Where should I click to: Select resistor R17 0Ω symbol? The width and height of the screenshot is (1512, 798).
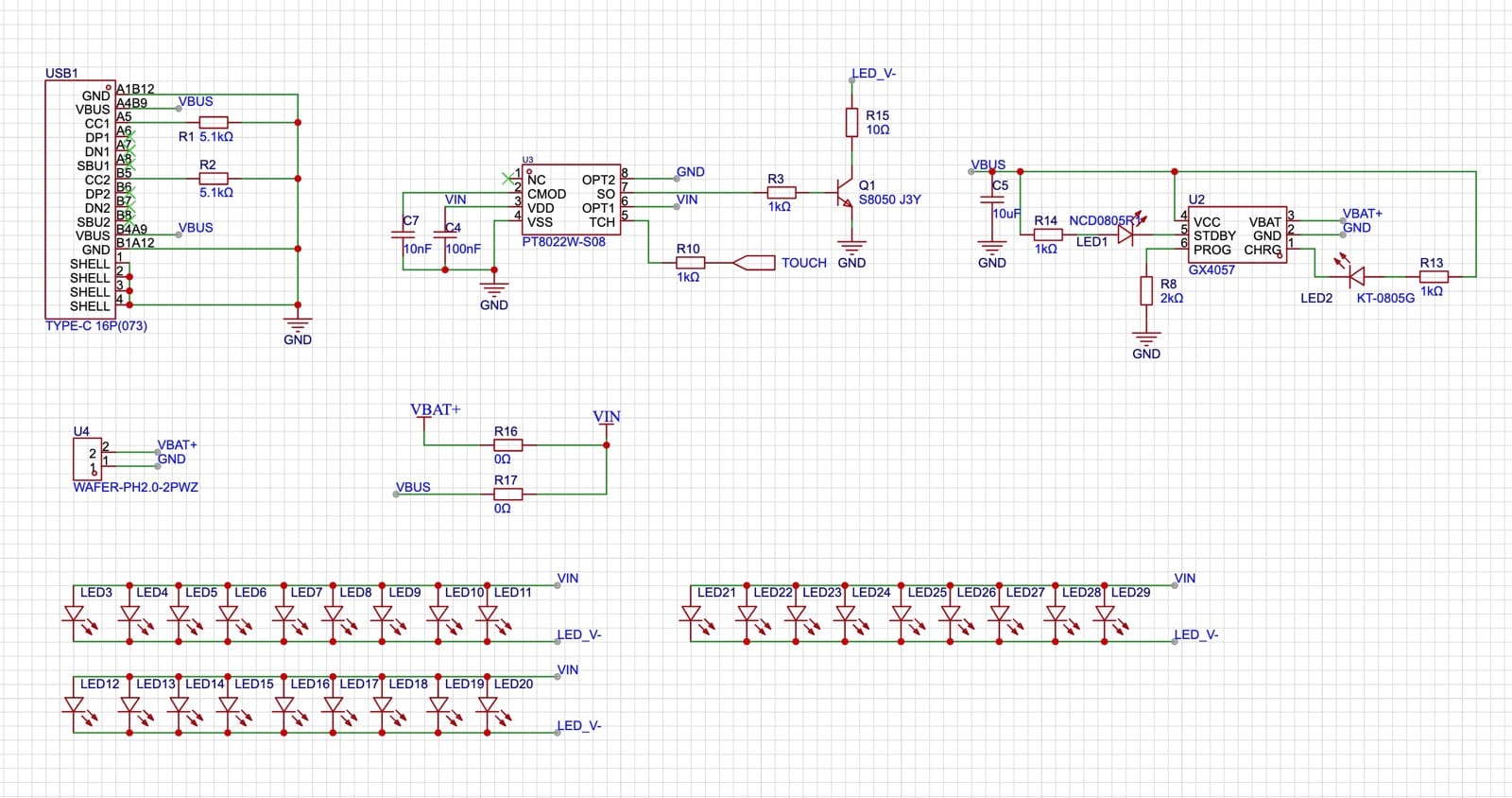507,494
